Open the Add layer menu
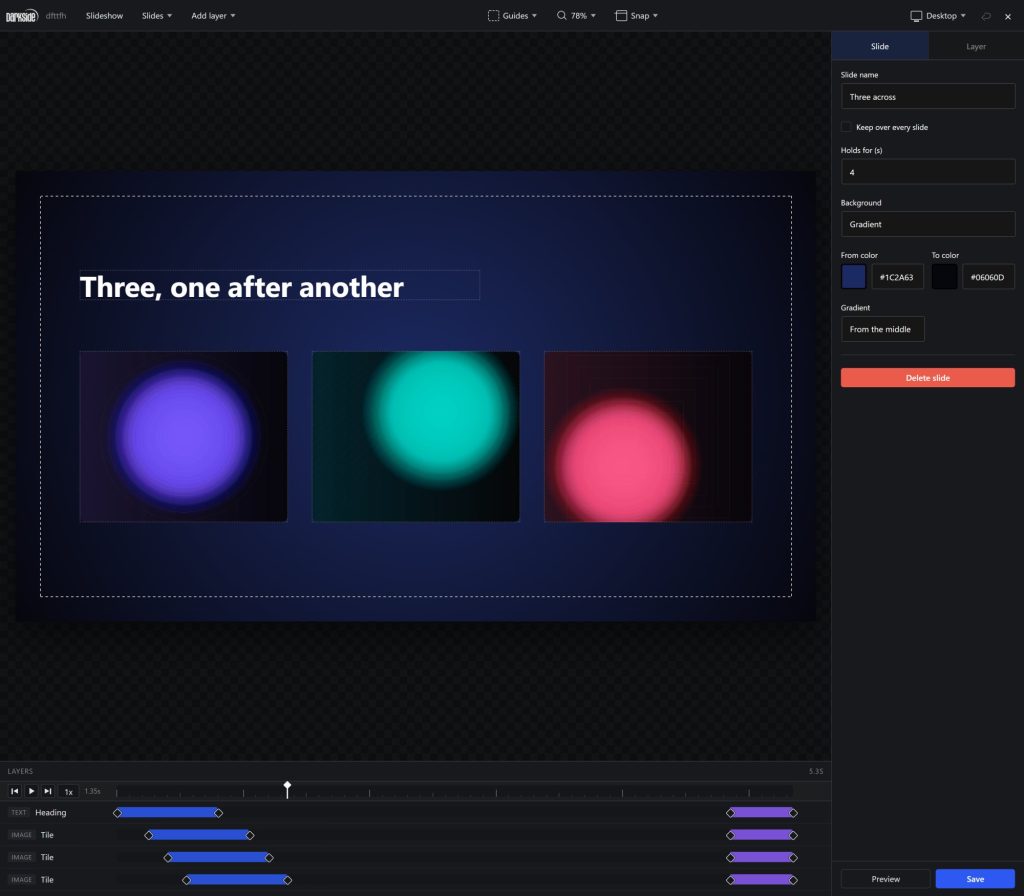The width and height of the screenshot is (1024, 896). 213,16
